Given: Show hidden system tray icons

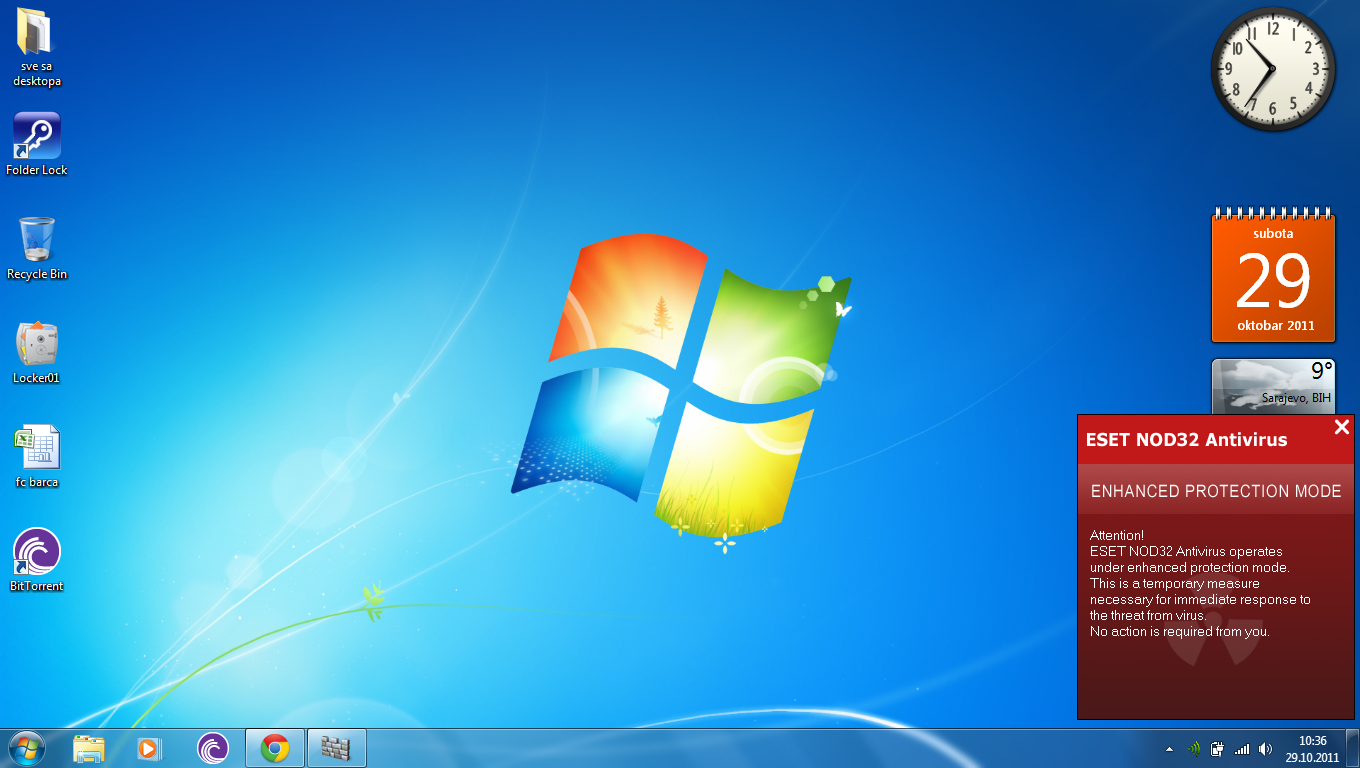Looking at the screenshot, I should coord(1169,748).
